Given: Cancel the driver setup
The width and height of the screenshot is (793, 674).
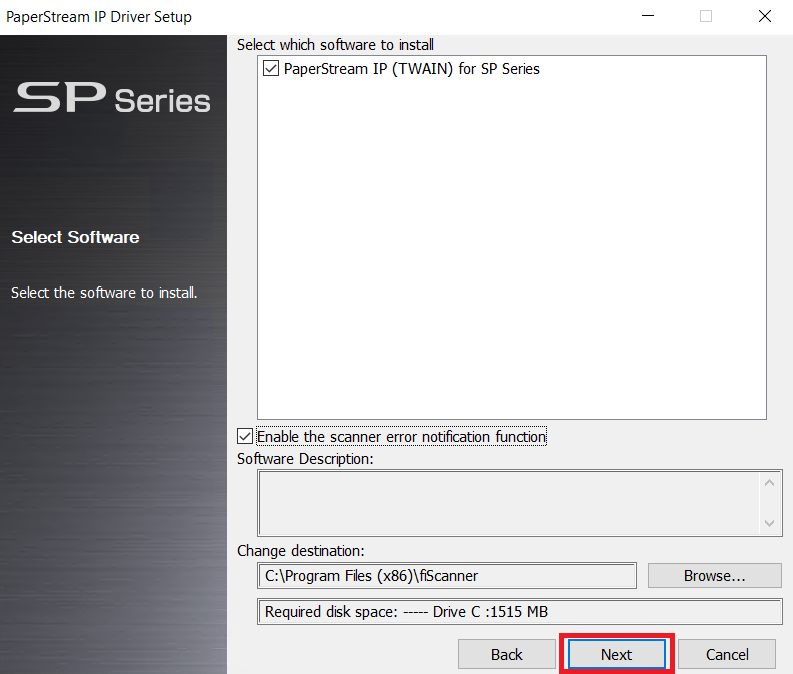Looking at the screenshot, I should click(727, 654).
